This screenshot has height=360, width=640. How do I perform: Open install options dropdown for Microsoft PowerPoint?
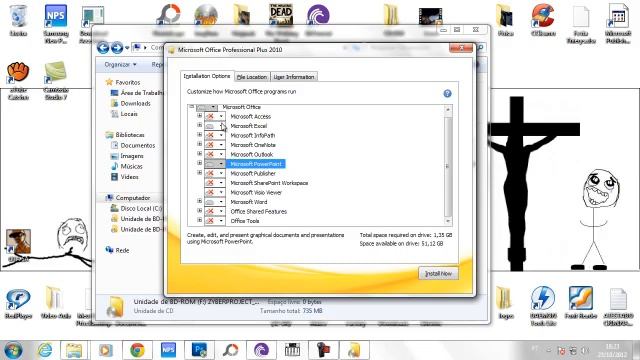tap(215, 164)
